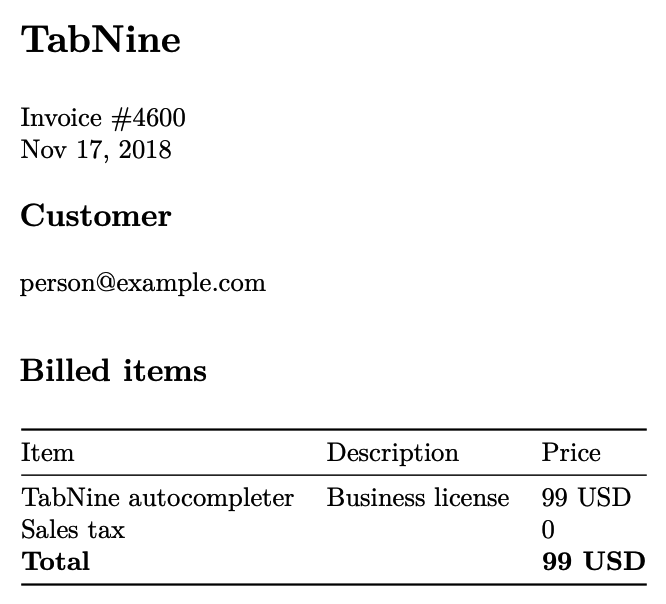Click the bold Total label
666x604 pixels.
point(56,561)
